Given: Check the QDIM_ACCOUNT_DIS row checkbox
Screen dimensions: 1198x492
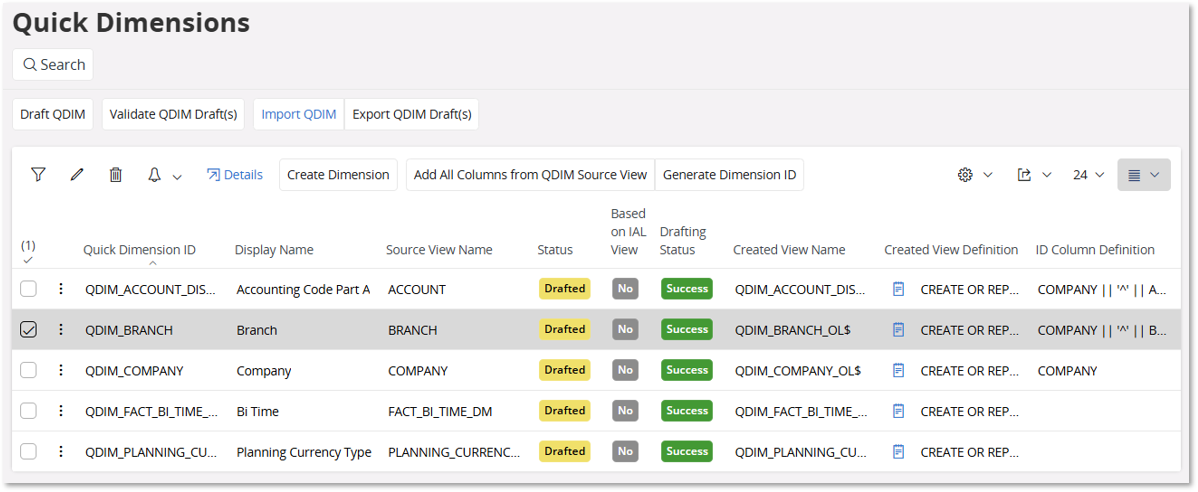Looking at the screenshot, I should [28, 290].
